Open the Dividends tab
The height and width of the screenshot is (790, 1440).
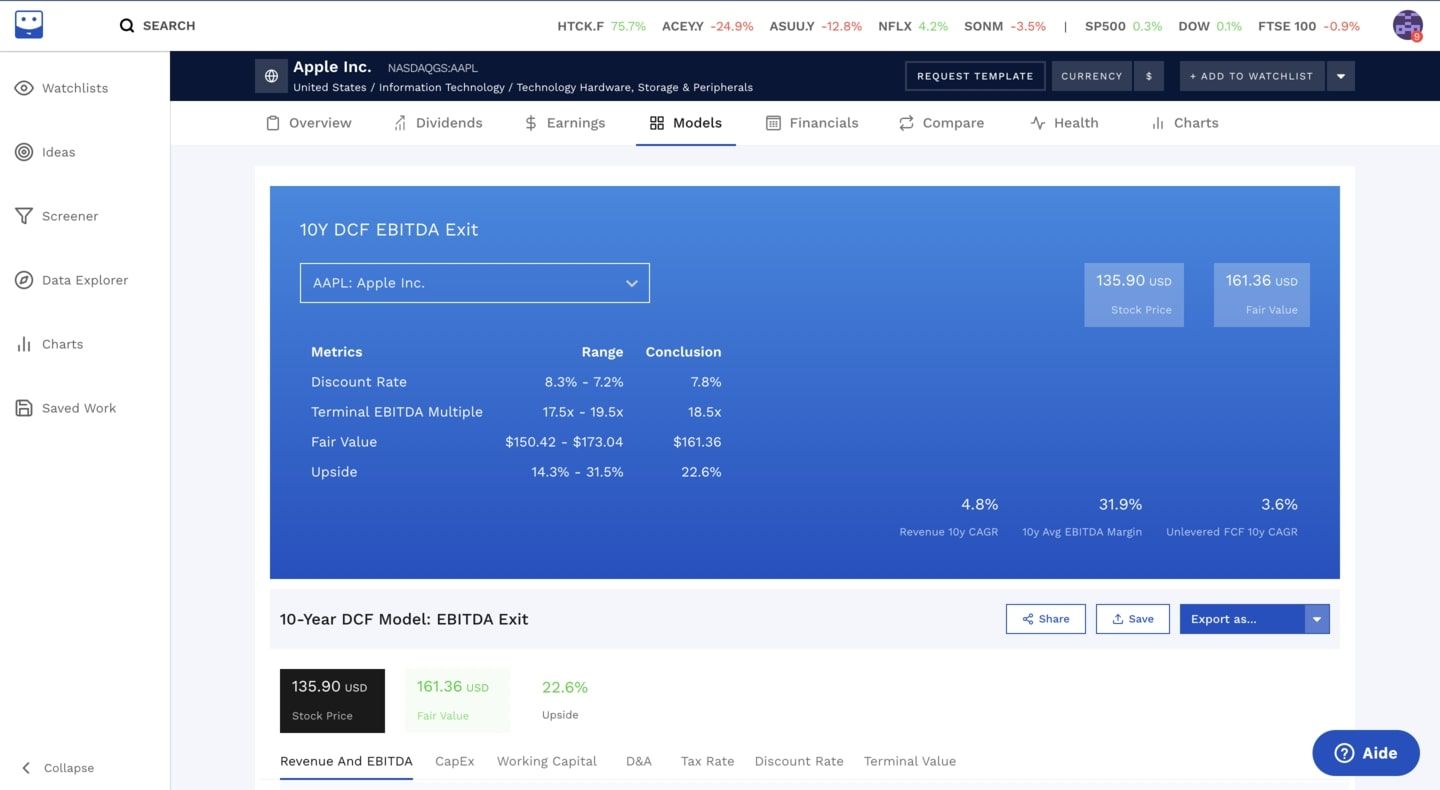click(x=437, y=123)
